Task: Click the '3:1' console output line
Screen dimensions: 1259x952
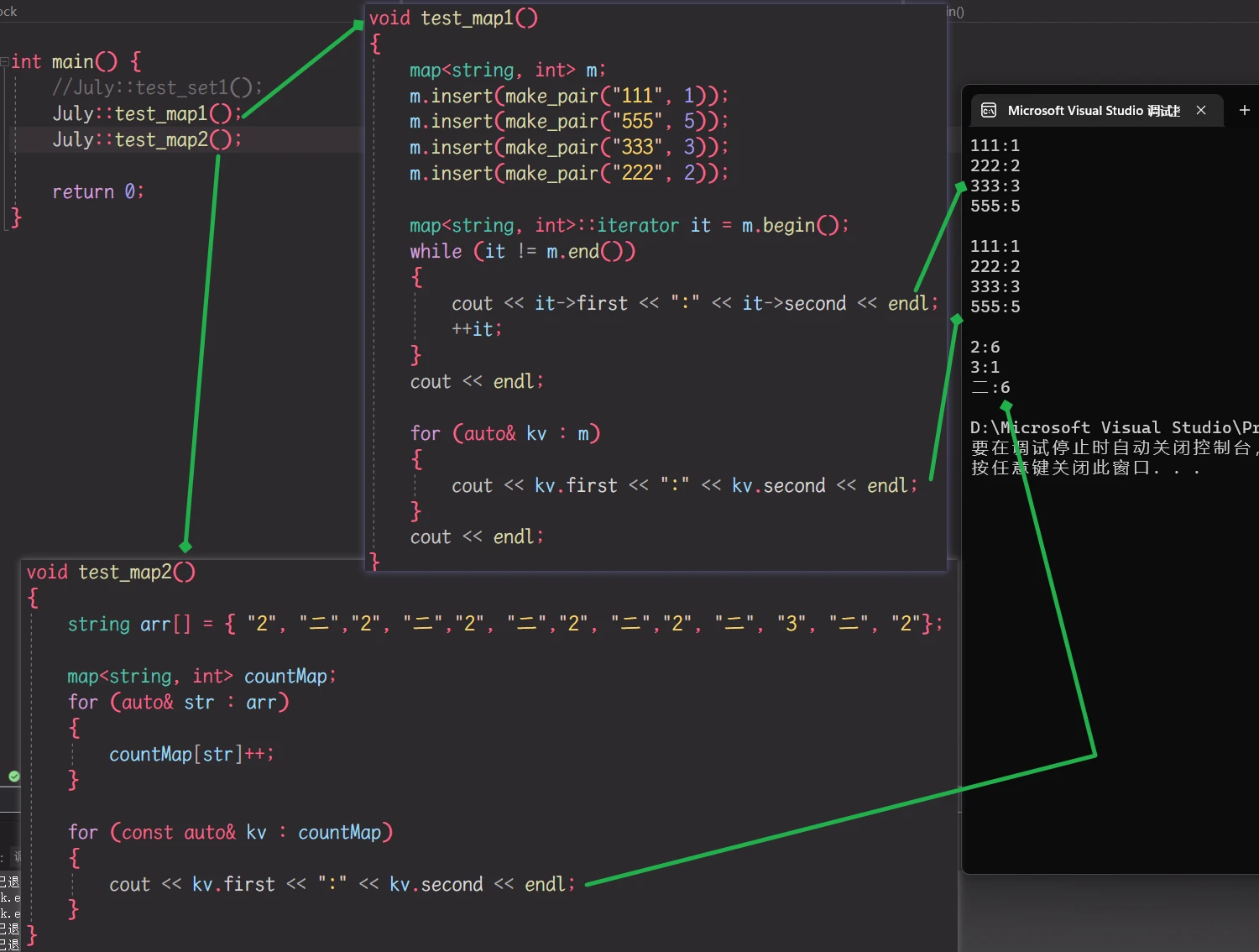Action: pyautogui.click(x=985, y=367)
